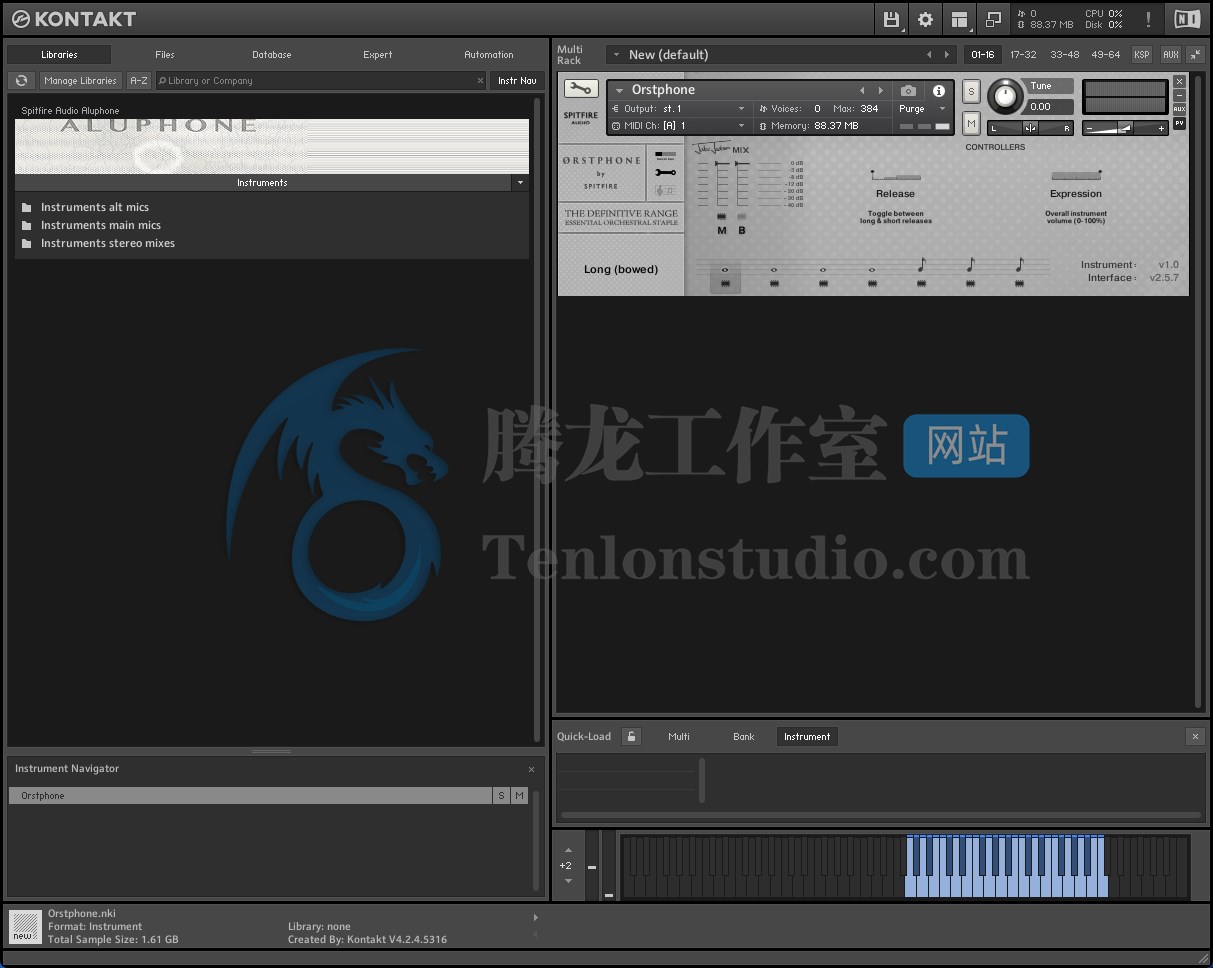Clear the library search field
The image size is (1213, 968).
coord(480,81)
